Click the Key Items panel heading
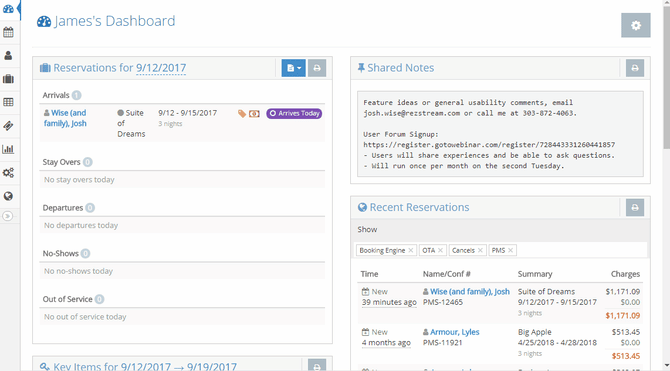 [x=145, y=366]
